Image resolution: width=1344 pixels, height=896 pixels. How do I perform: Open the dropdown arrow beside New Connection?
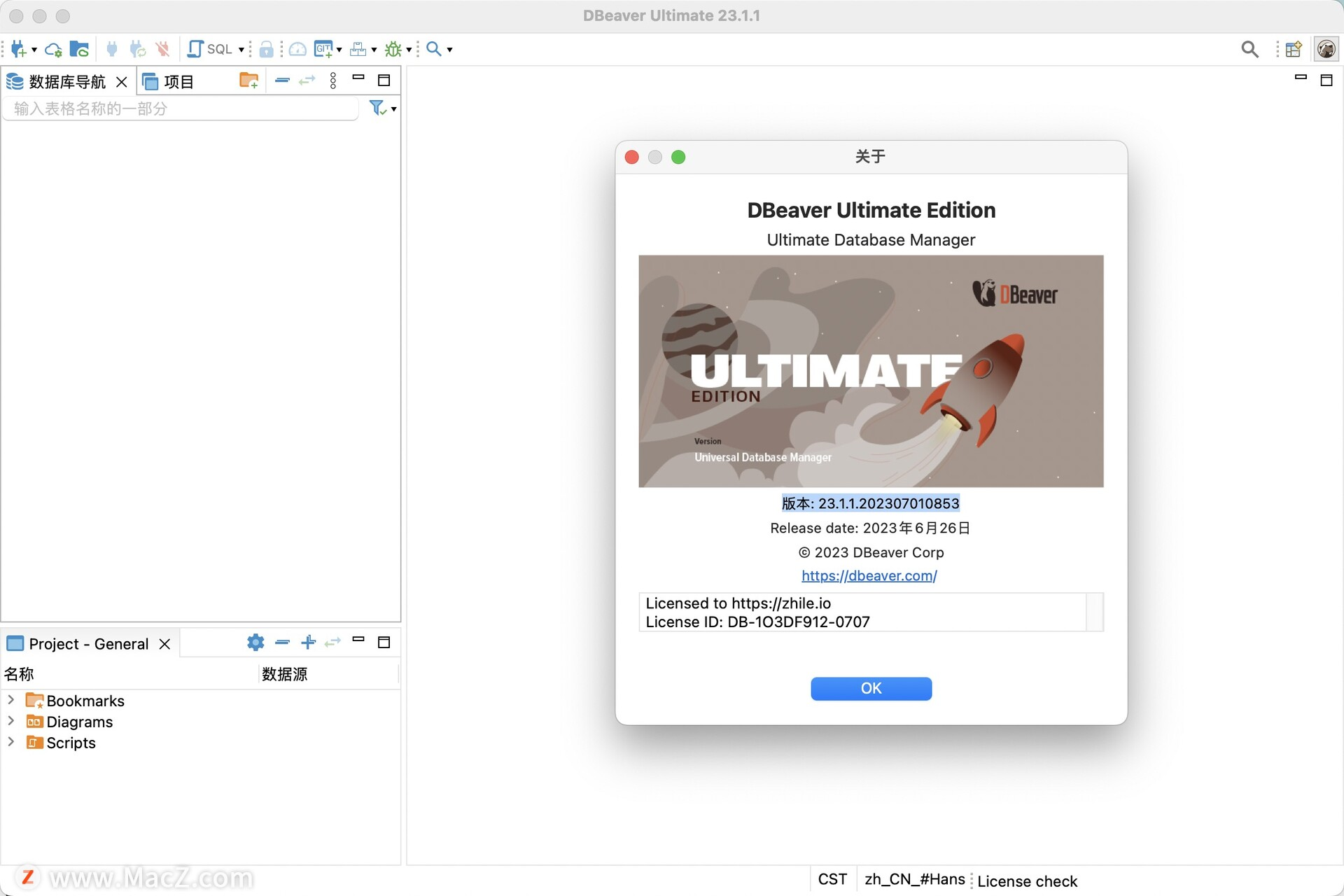[x=34, y=50]
